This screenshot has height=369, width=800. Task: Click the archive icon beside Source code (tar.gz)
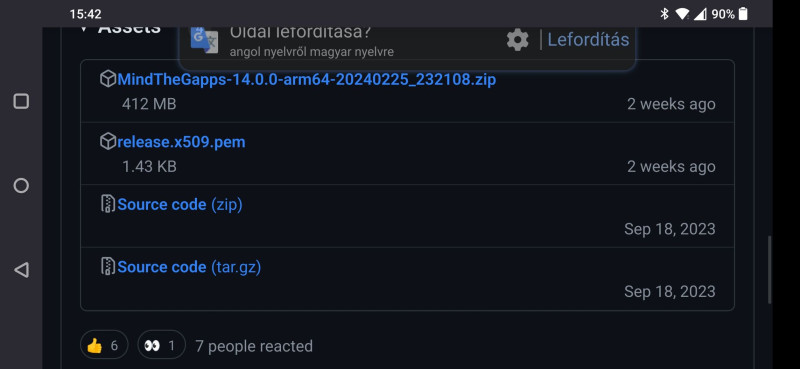click(x=108, y=266)
